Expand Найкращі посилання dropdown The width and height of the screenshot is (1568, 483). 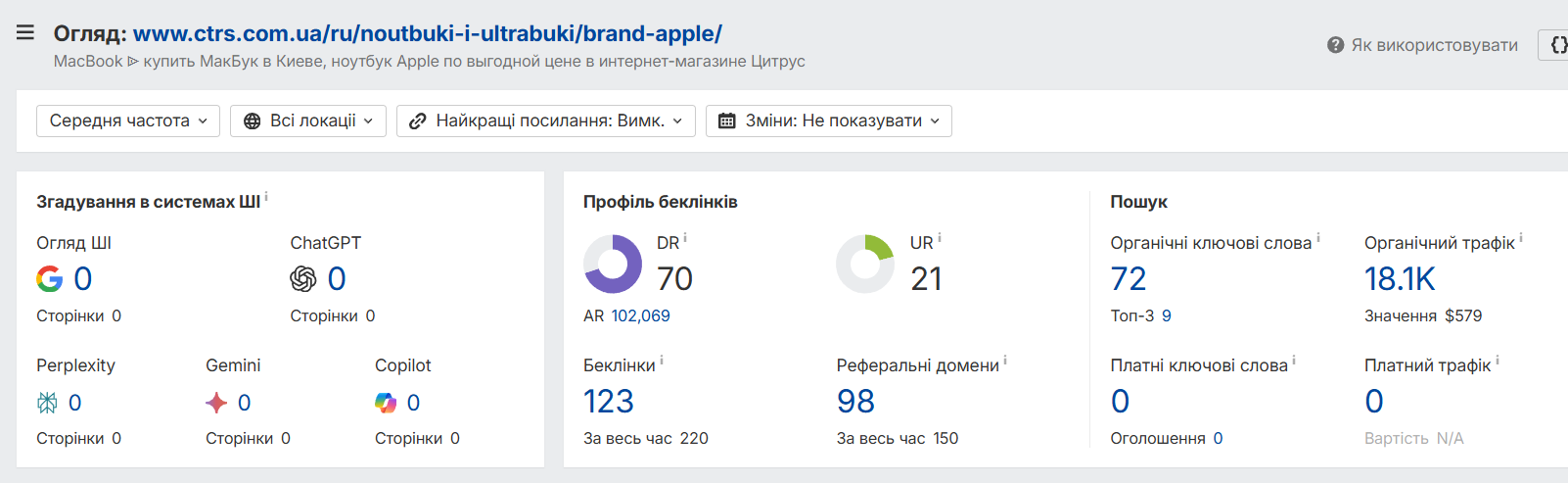click(x=546, y=121)
